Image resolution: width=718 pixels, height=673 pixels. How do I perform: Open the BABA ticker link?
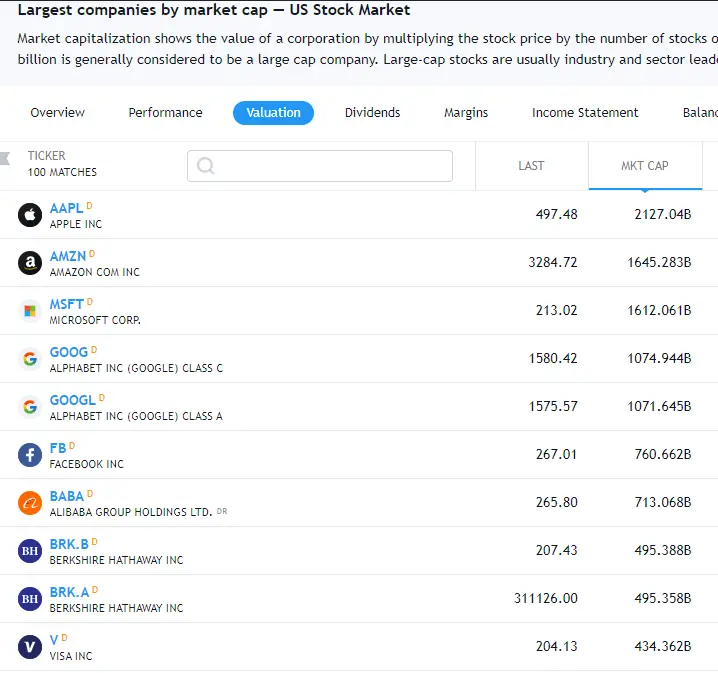point(67,496)
